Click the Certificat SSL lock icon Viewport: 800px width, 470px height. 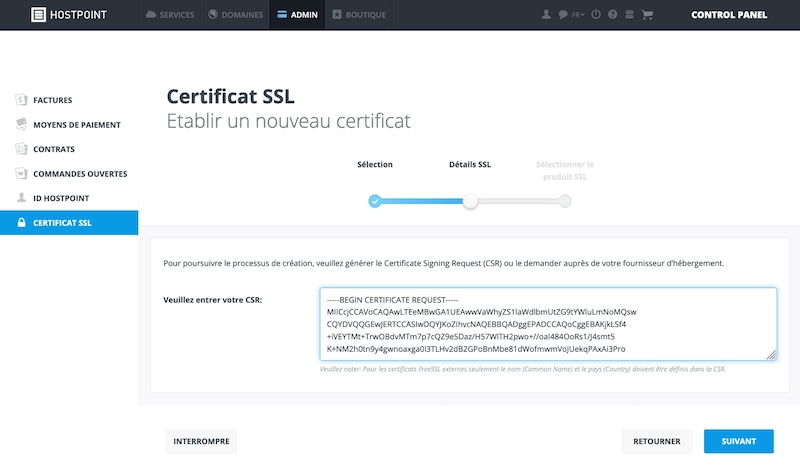21,222
